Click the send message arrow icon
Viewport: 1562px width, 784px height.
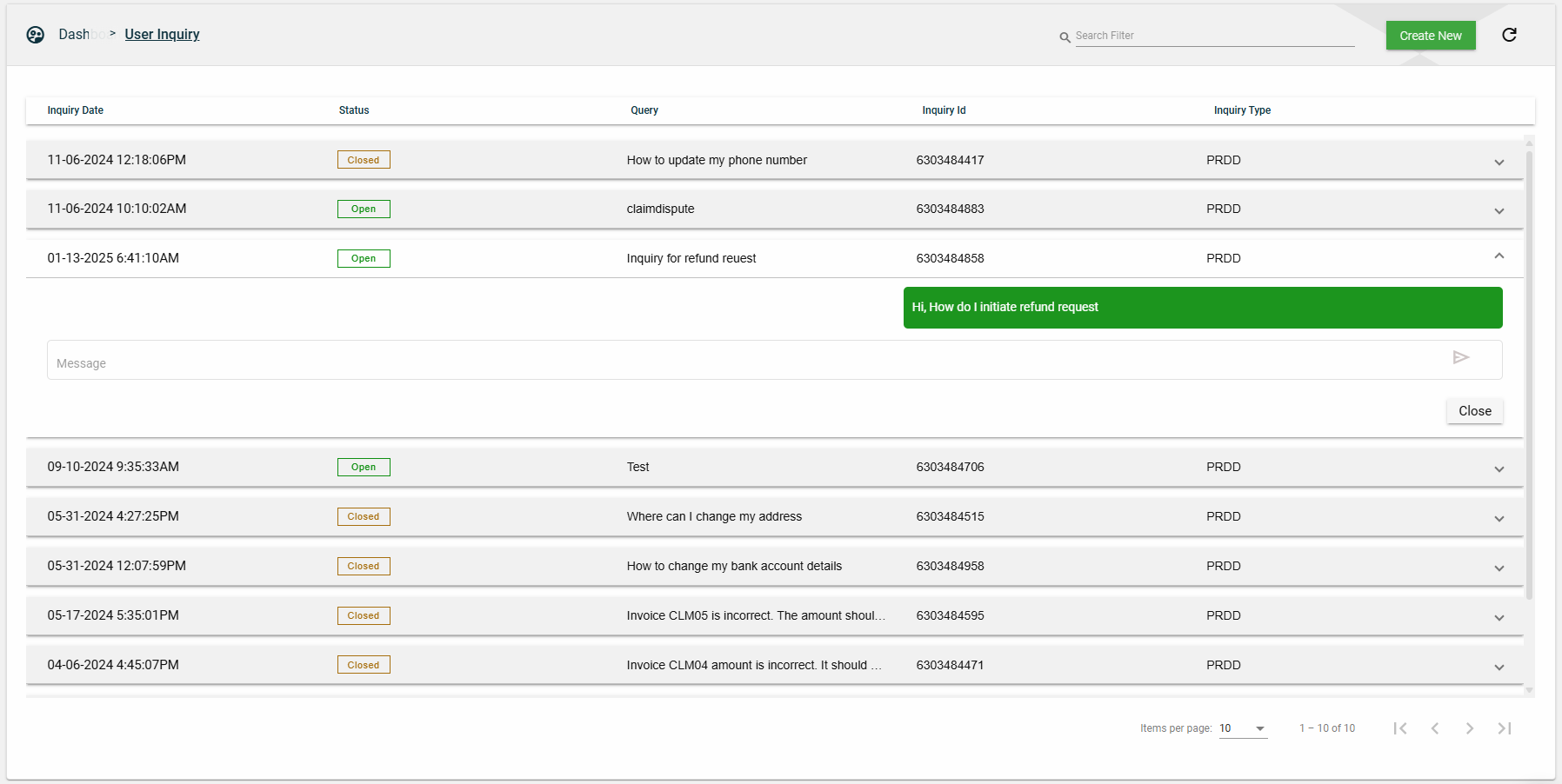tap(1460, 357)
